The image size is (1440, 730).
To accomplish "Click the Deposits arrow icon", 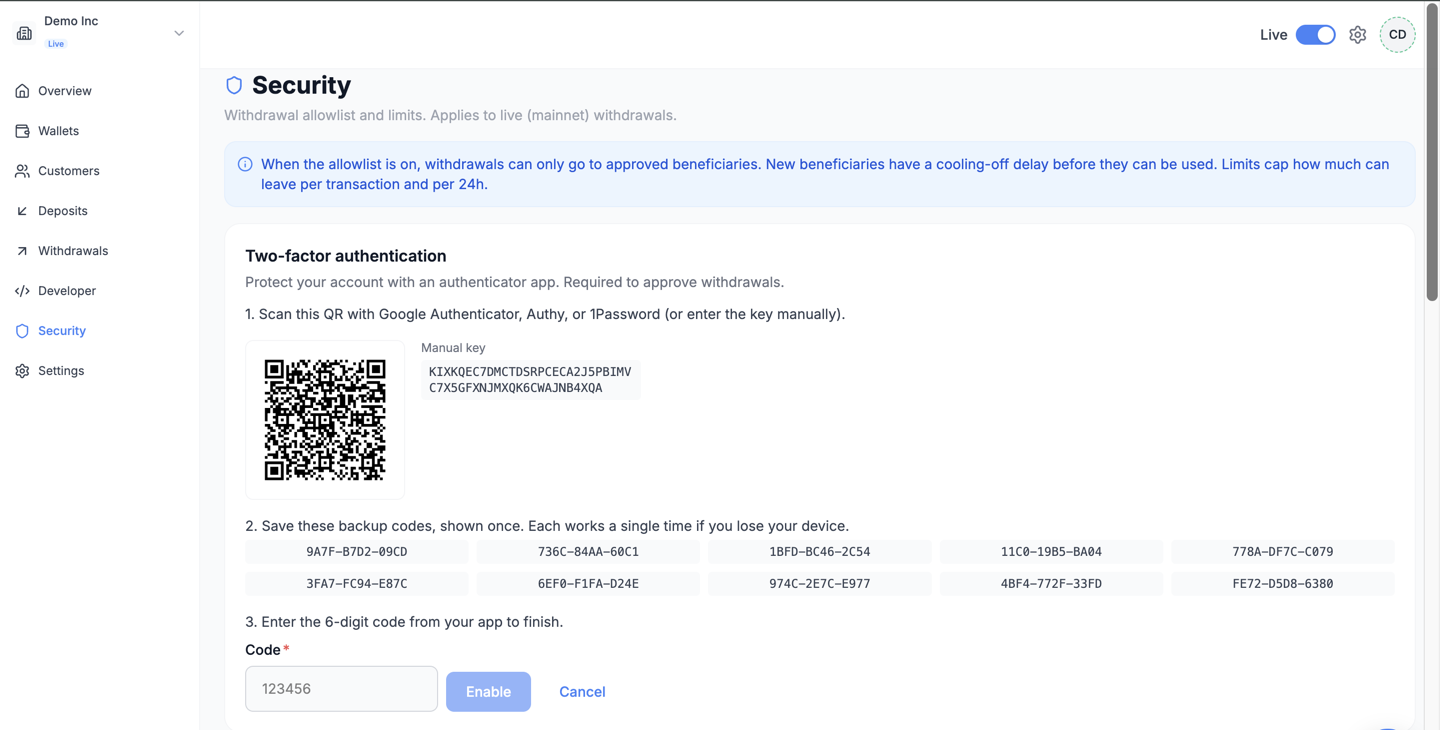I will point(22,211).
